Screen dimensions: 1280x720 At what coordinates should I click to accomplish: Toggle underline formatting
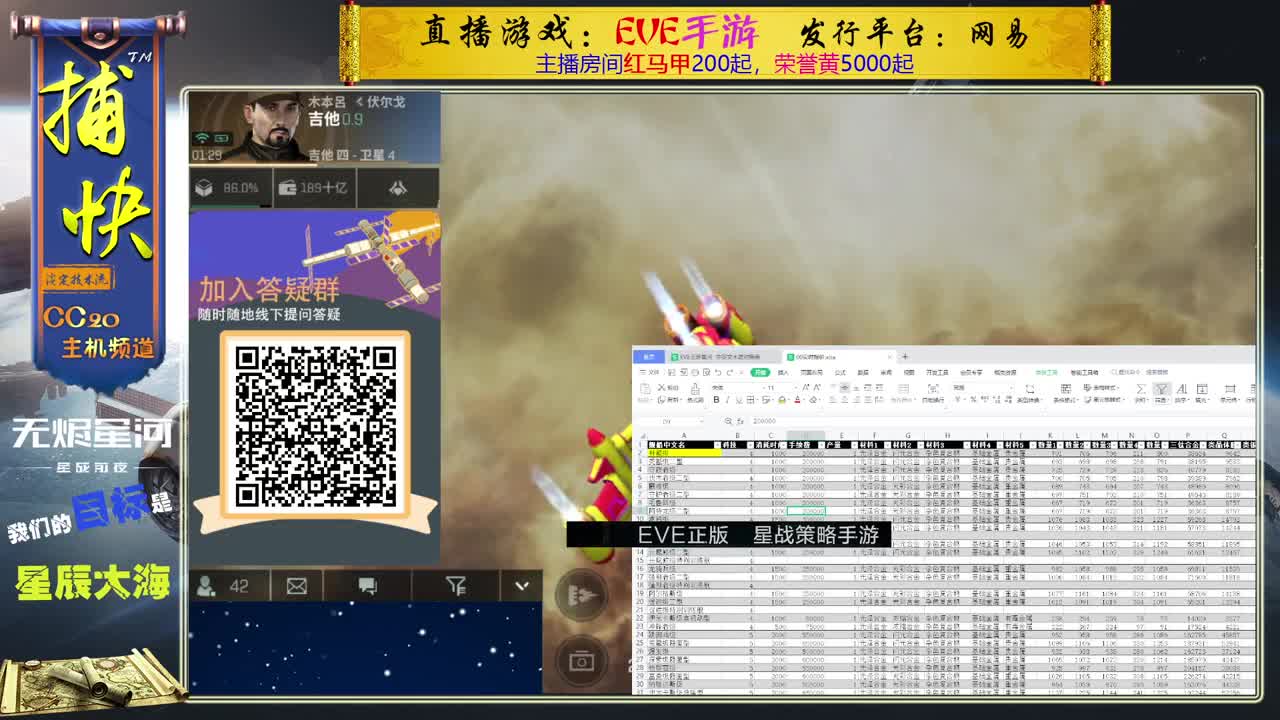739,400
